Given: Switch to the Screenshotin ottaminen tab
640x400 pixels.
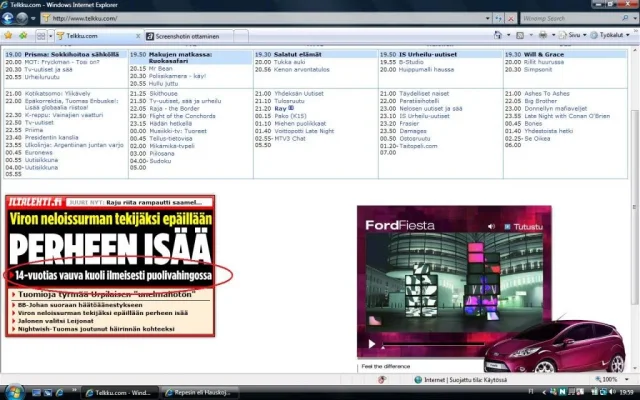Looking at the screenshot, I should pyautogui.click(x=187, y=35).
